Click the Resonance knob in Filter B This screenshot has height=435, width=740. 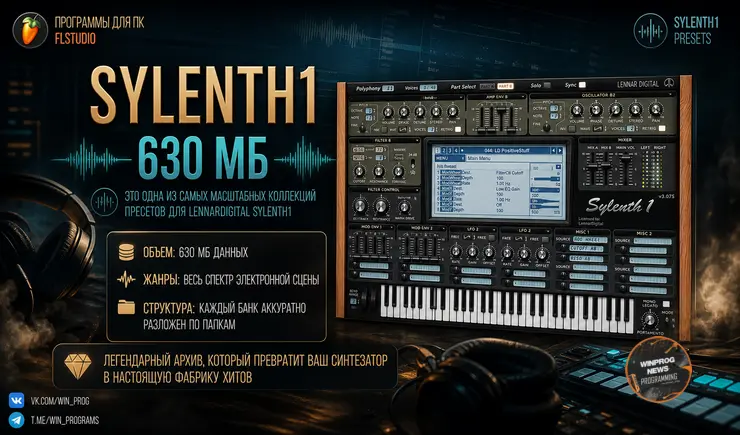[x=379, y=171]
